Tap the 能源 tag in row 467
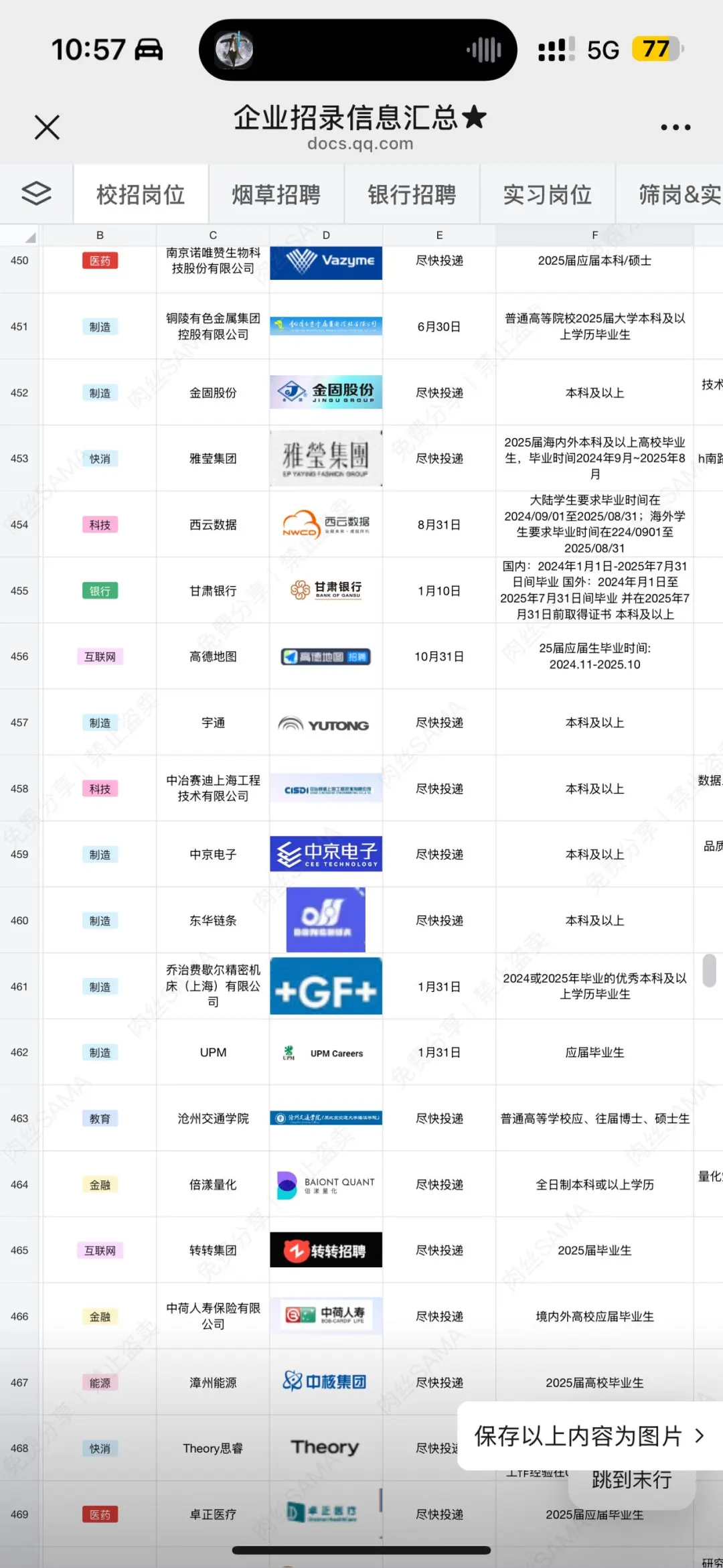The image size is (723, 1568). (x=100, y=1382)
